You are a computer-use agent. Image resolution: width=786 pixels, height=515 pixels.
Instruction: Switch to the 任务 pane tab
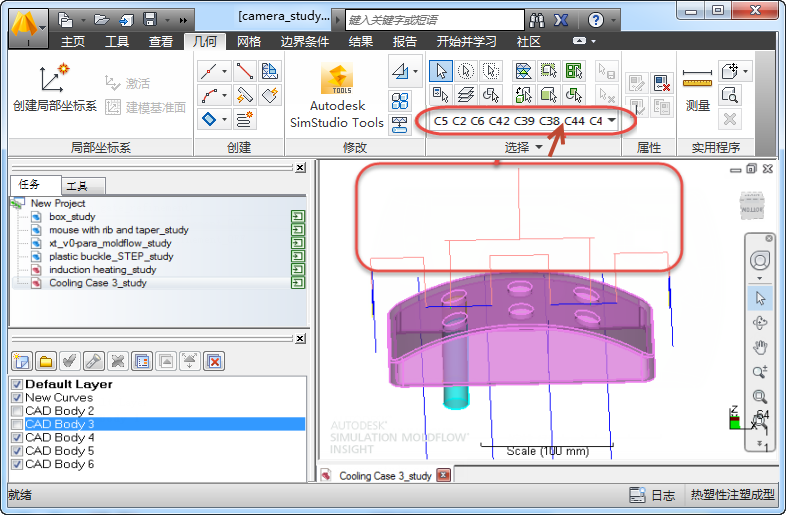pos(36,185)
